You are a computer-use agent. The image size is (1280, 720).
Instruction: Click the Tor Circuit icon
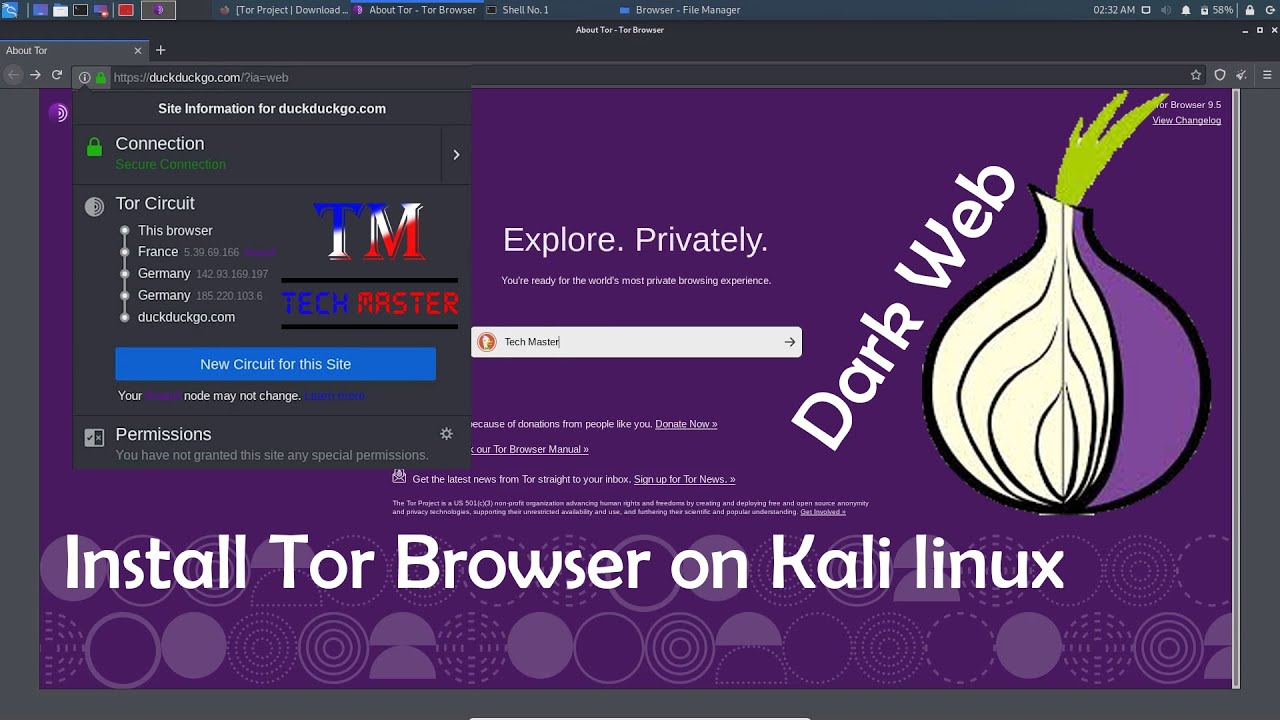pyautogui.click(x=94, y=207)
